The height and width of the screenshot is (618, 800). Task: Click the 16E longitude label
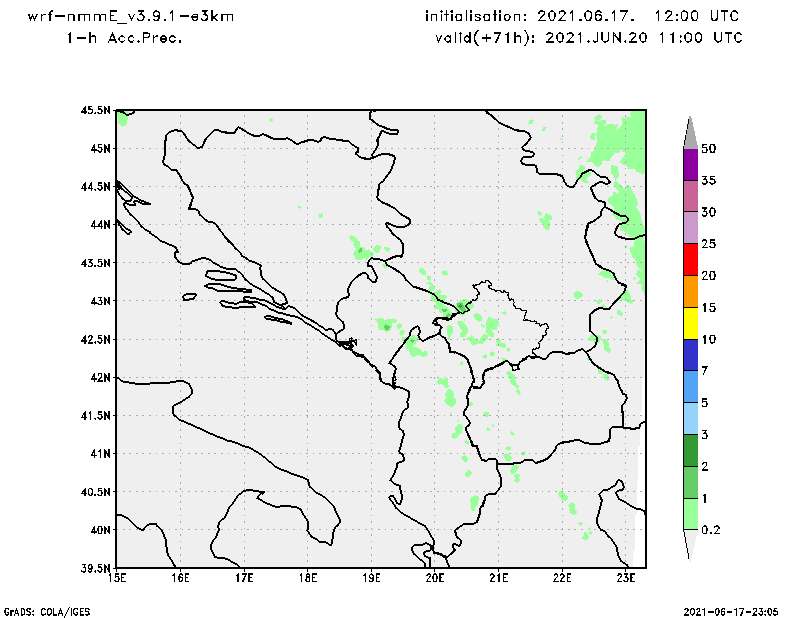(181, 578)
